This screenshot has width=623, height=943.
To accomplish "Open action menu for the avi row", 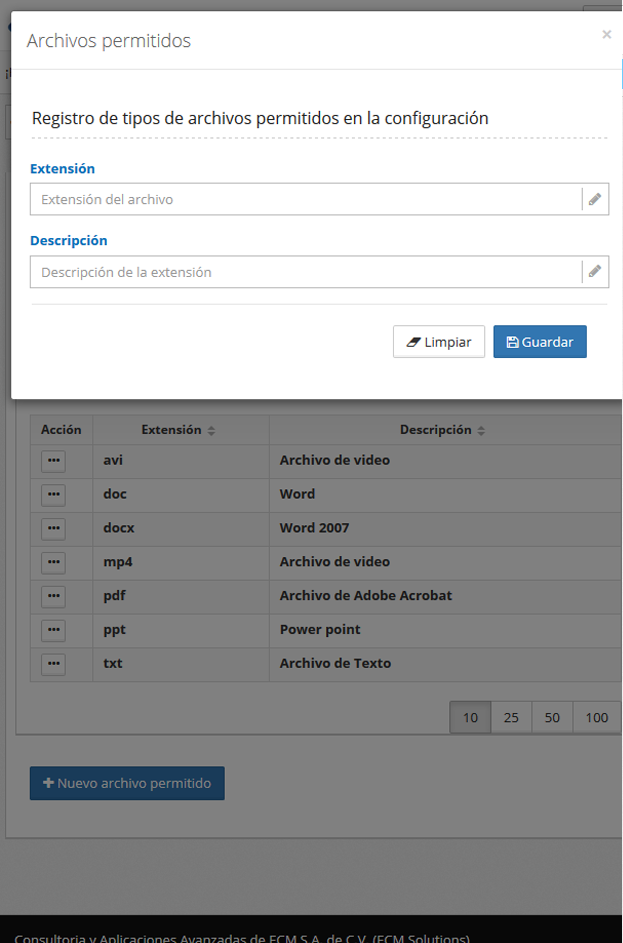I will [54, 461].
